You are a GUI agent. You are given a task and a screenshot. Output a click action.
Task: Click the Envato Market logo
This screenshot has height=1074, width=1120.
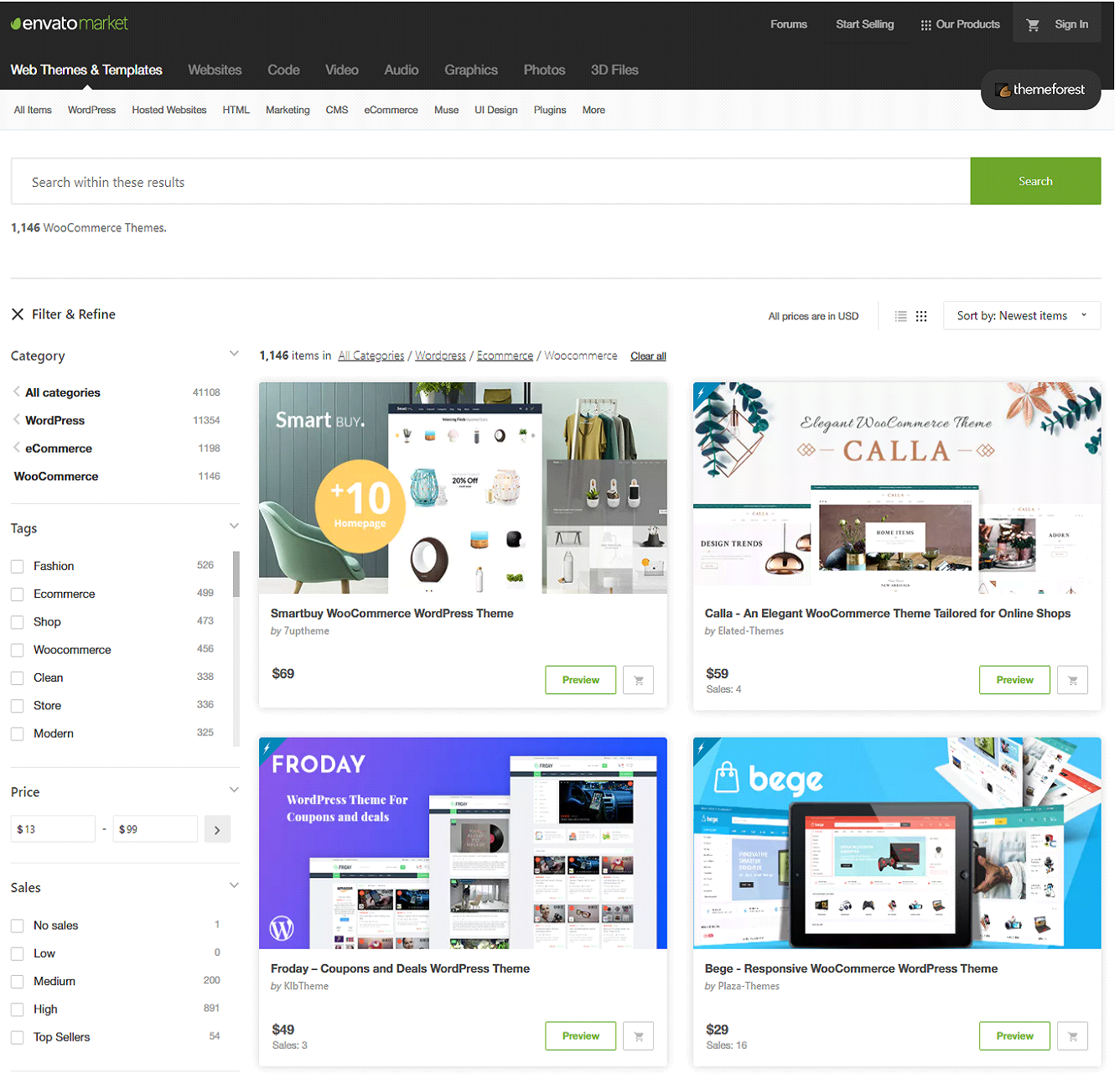pos(70,23)
